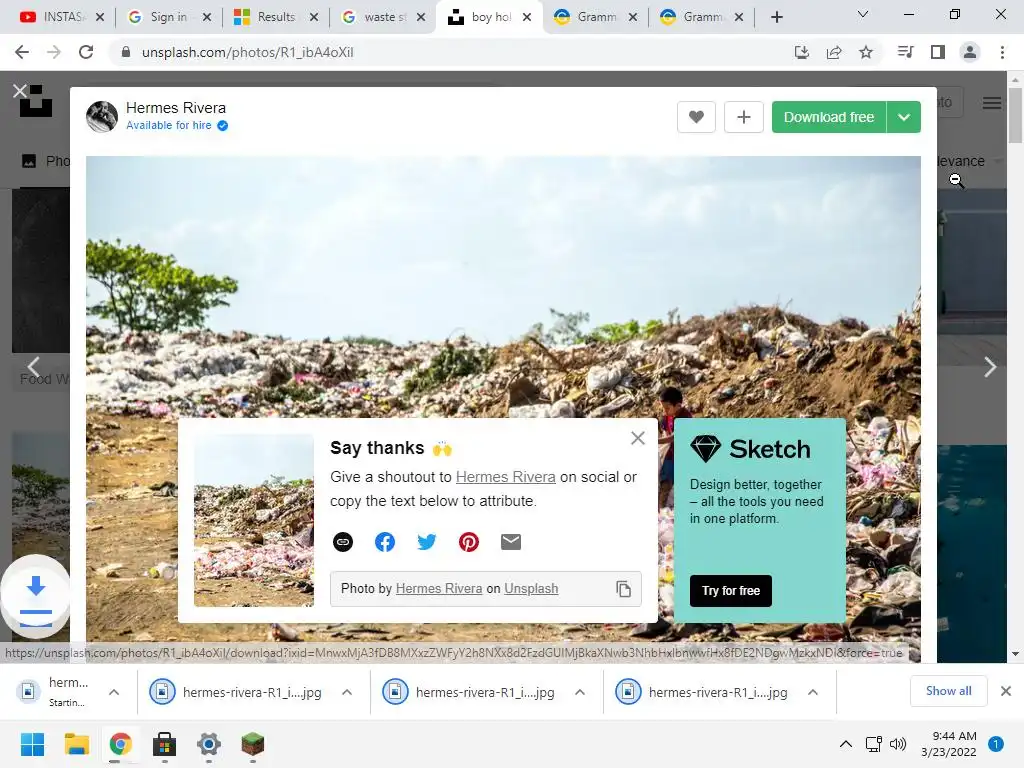Open the Chrome profile icon
Screen dimensions: 1024x768
coord(970,52)
